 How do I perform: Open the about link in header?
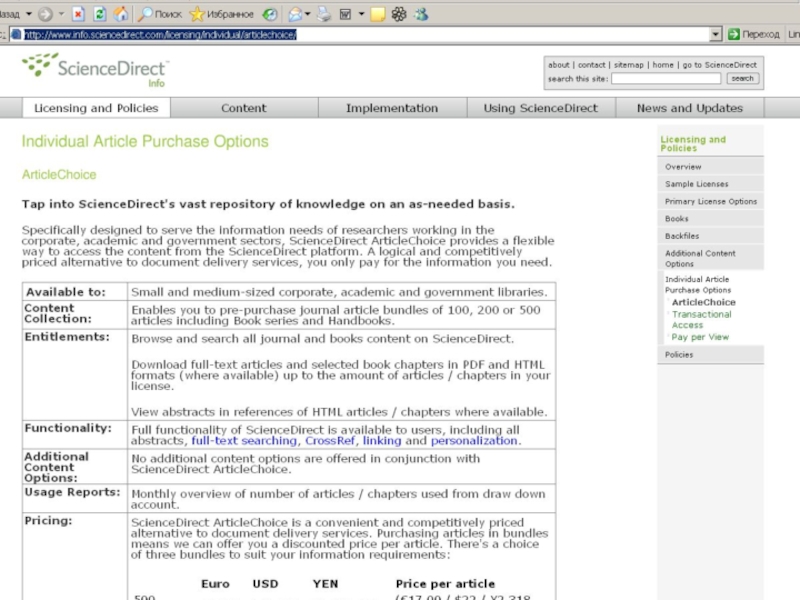(x=559, y=65)
